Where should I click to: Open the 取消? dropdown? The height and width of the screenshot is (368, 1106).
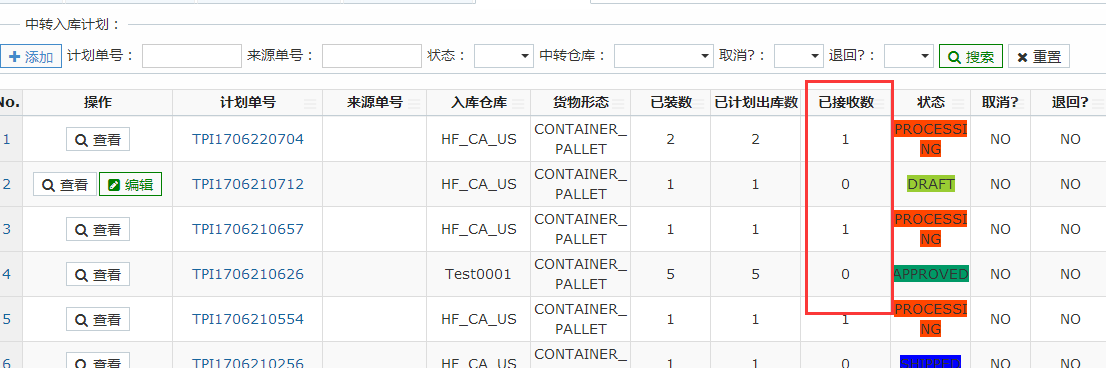coord(798,56)
